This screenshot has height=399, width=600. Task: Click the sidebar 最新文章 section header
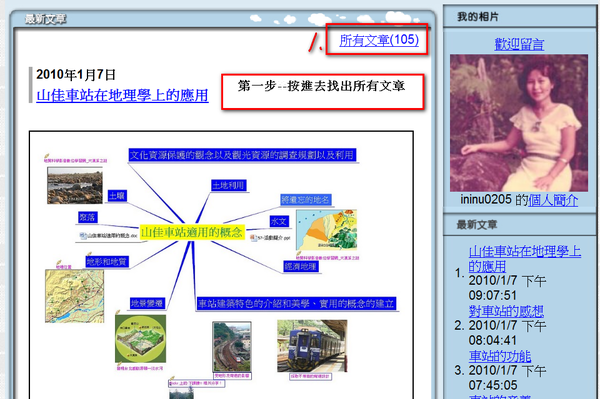477,225
